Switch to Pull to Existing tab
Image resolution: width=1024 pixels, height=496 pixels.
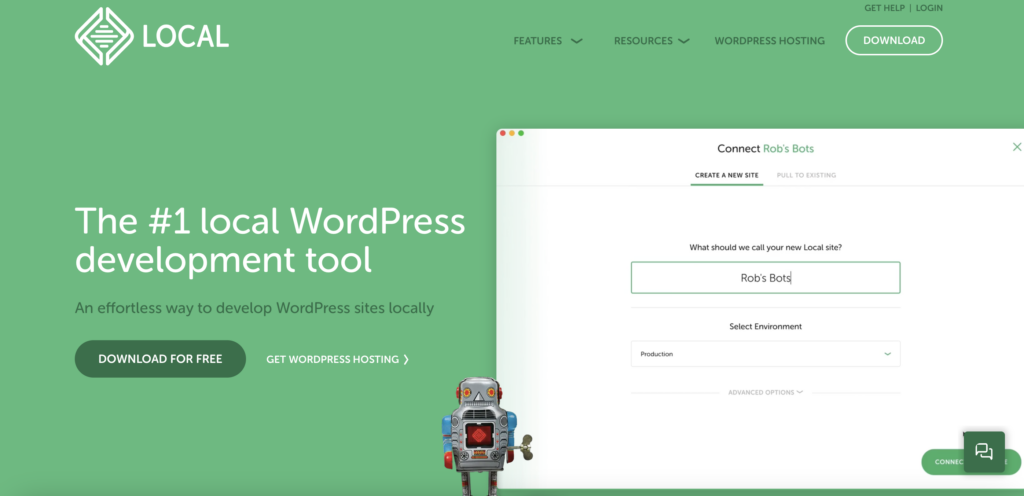pos(807,176)
